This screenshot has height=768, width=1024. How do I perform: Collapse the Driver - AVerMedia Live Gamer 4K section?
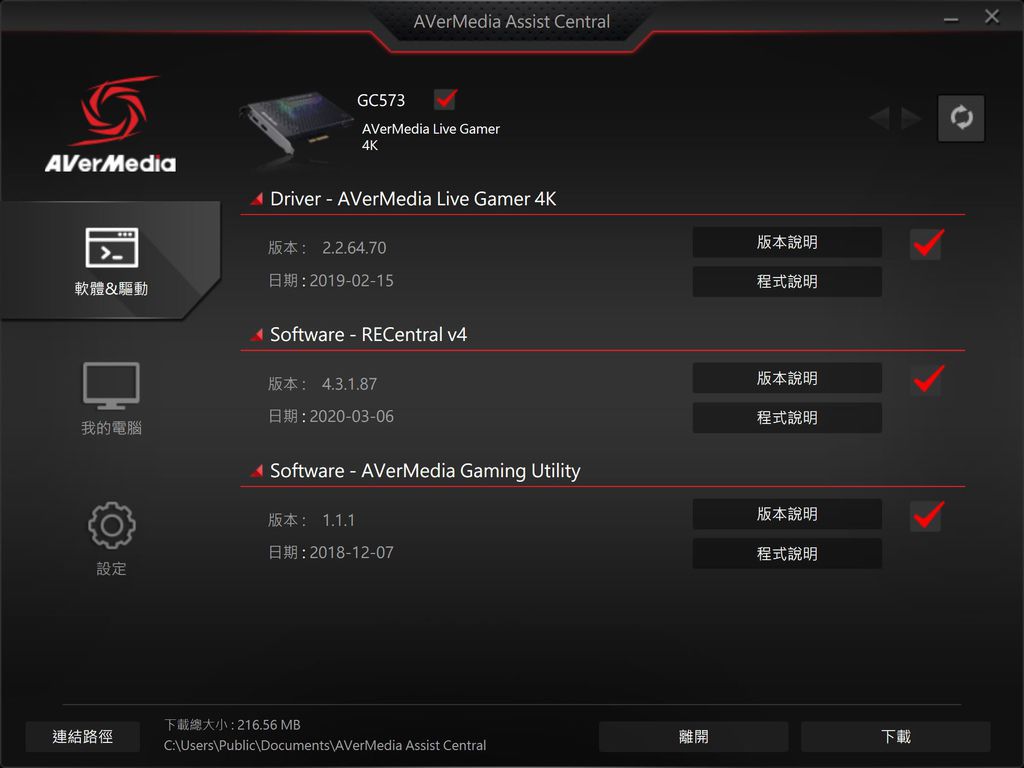click(257, 199)
